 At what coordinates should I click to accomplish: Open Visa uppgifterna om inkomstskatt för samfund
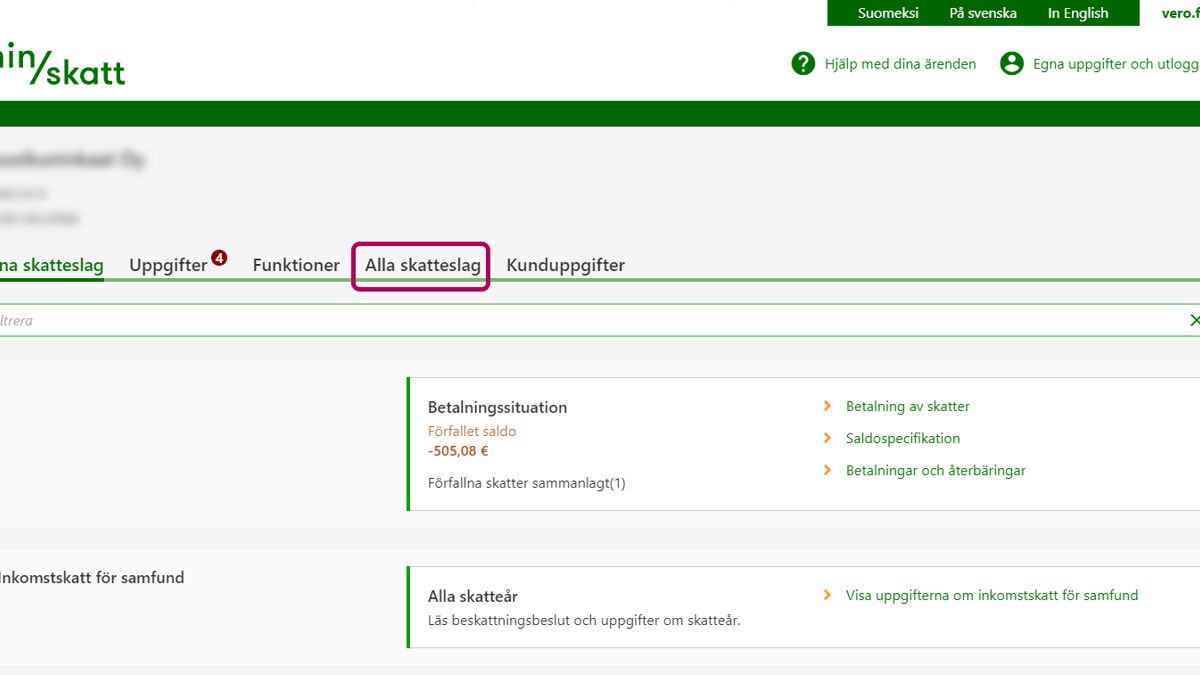click(991, 595)
